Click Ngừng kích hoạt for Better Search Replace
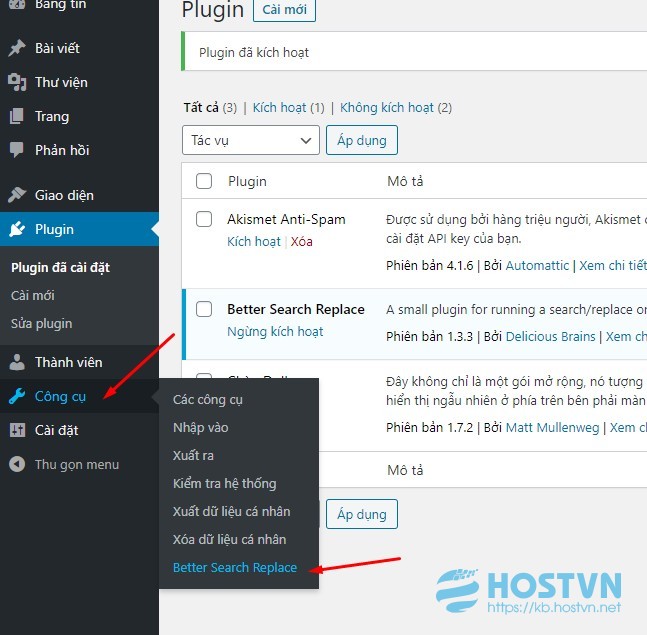Viewport: 647px width, 635px height. (275, 331)
